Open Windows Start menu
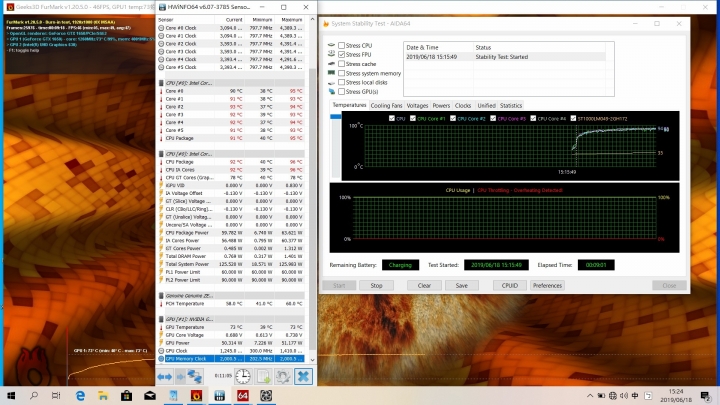The image size is (720, 405). click(x=11, y=395)
